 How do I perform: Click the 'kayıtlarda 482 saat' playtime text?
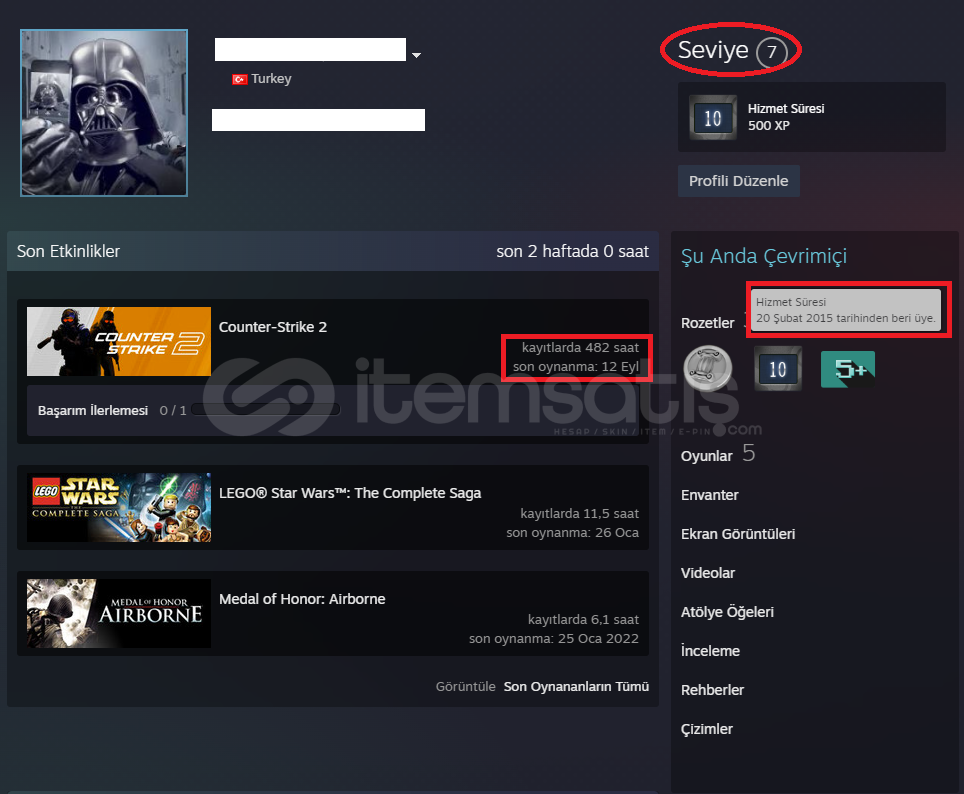(580, 347)
